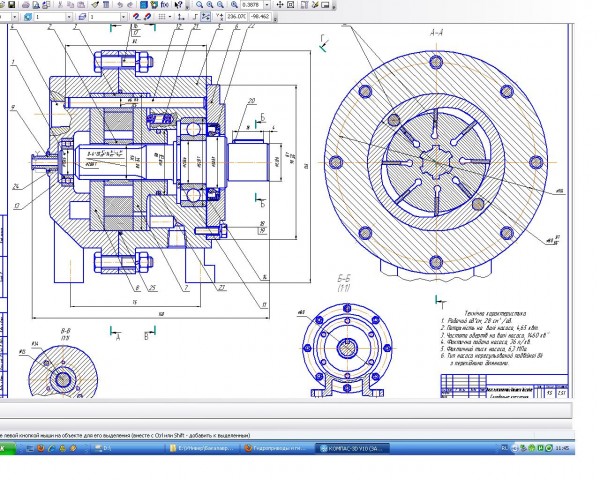Screen dimensions: 600x480
Task: Undo the last action
Action: click(x=120, y=5)
